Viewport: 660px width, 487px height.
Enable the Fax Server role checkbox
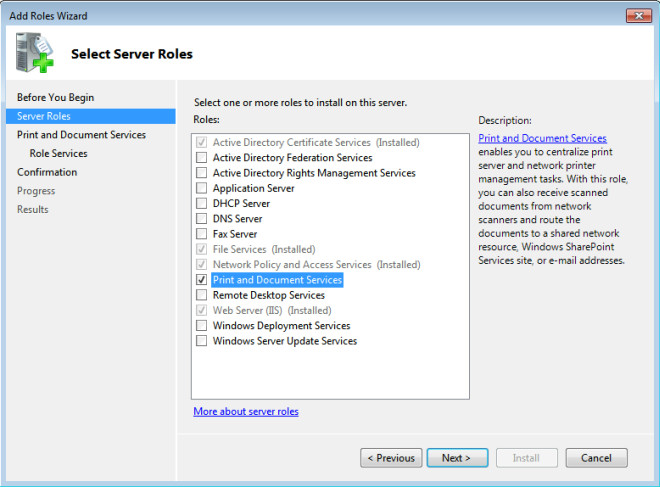[202, 234]
